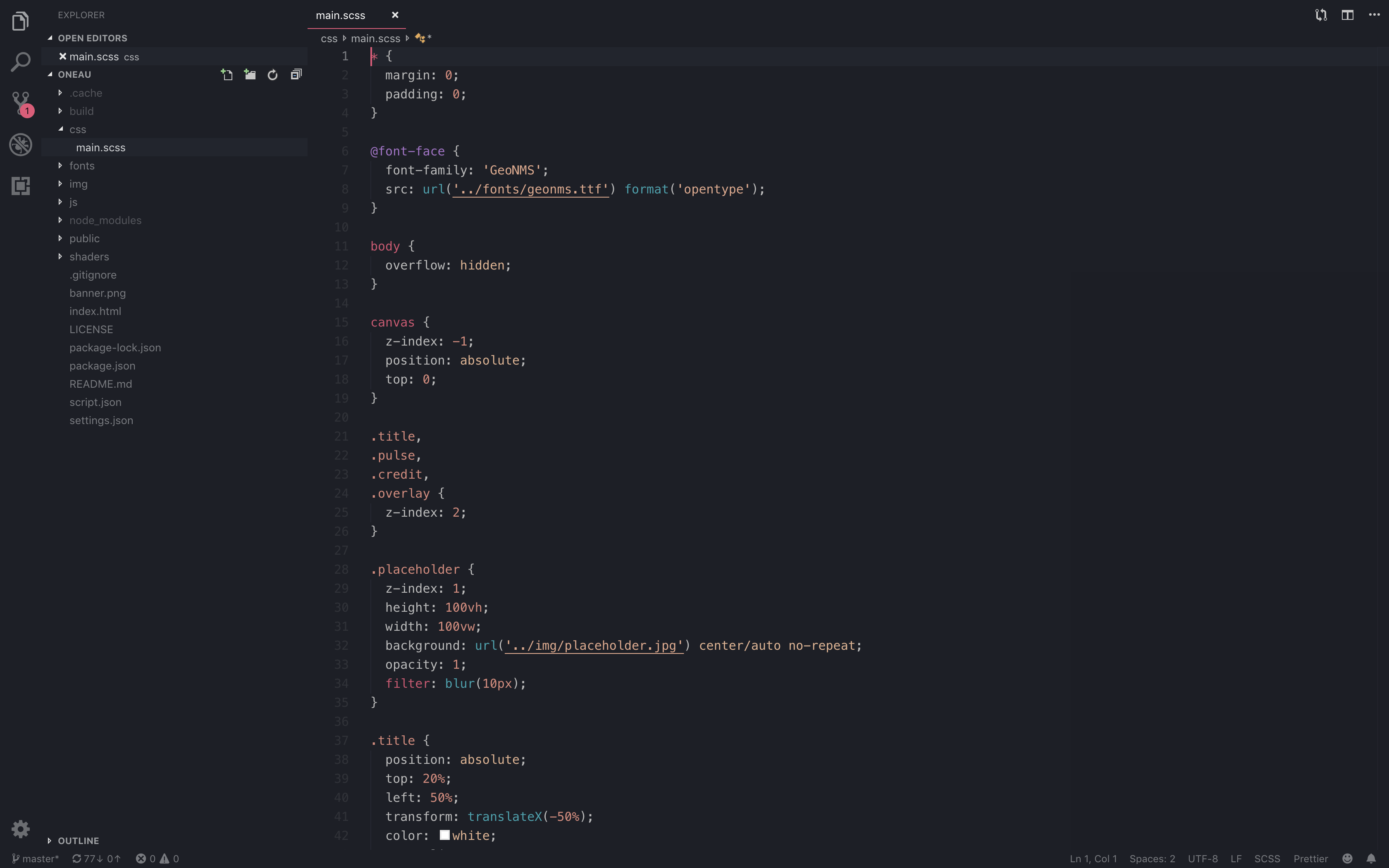This screenshot has width=1389, height=868.
Task: Open the Extensions view in the activity bar
Action: 21,186
